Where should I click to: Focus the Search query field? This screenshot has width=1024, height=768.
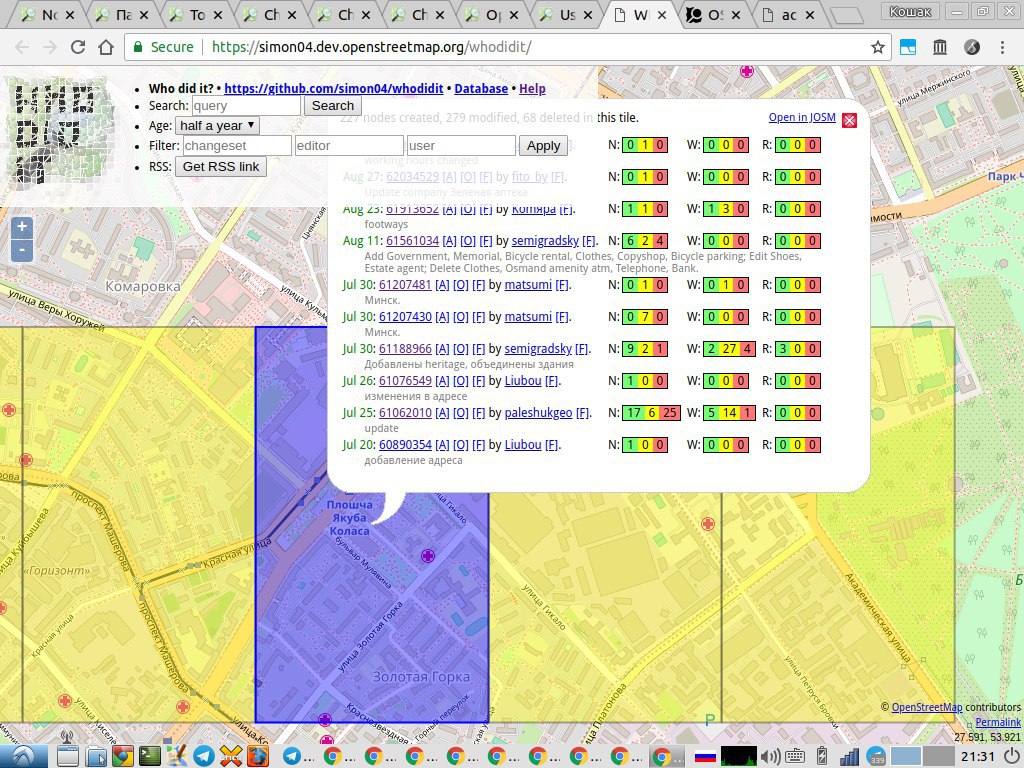[246, 106]
